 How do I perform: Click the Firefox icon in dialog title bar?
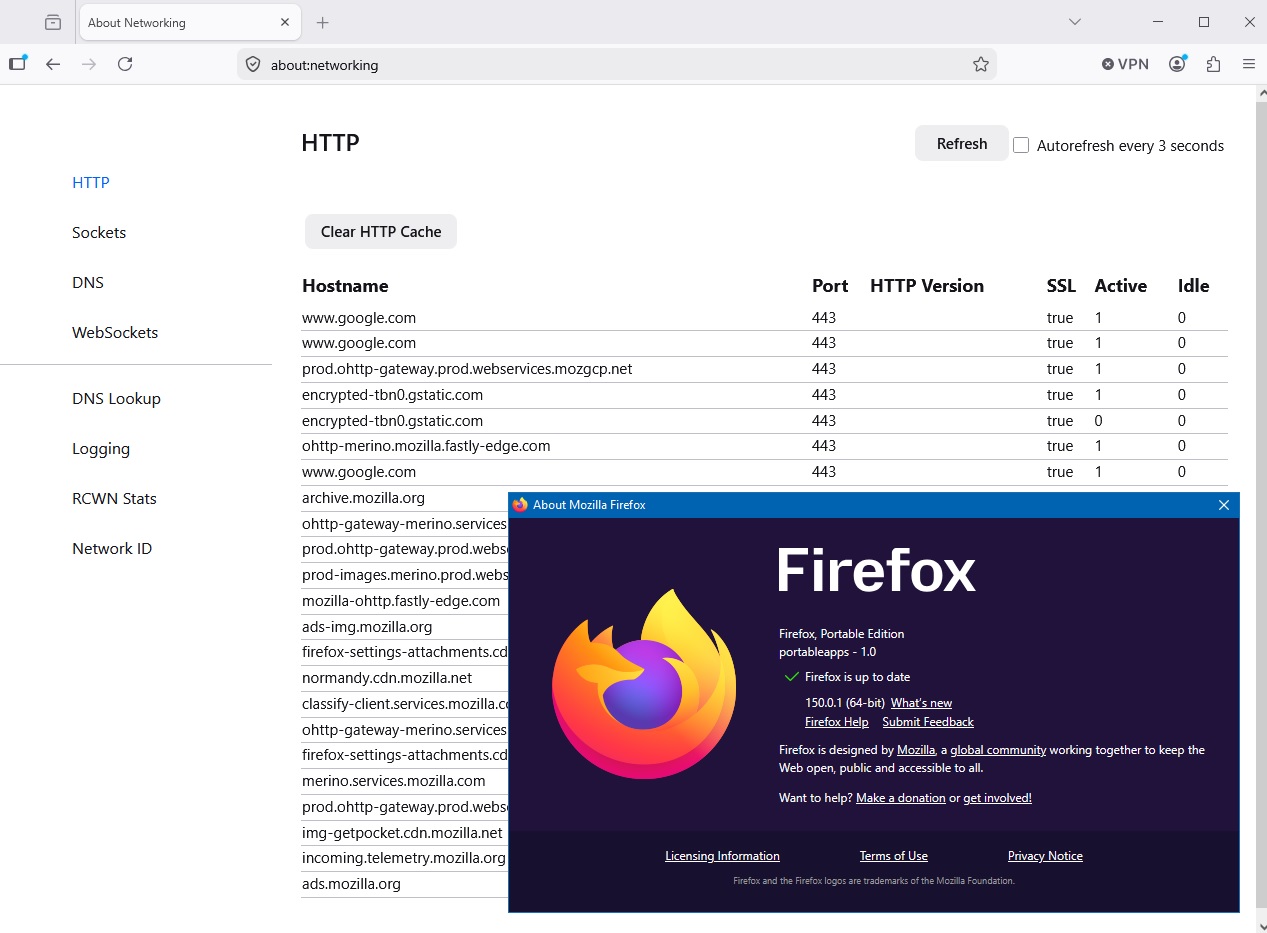tap(520, 505)
